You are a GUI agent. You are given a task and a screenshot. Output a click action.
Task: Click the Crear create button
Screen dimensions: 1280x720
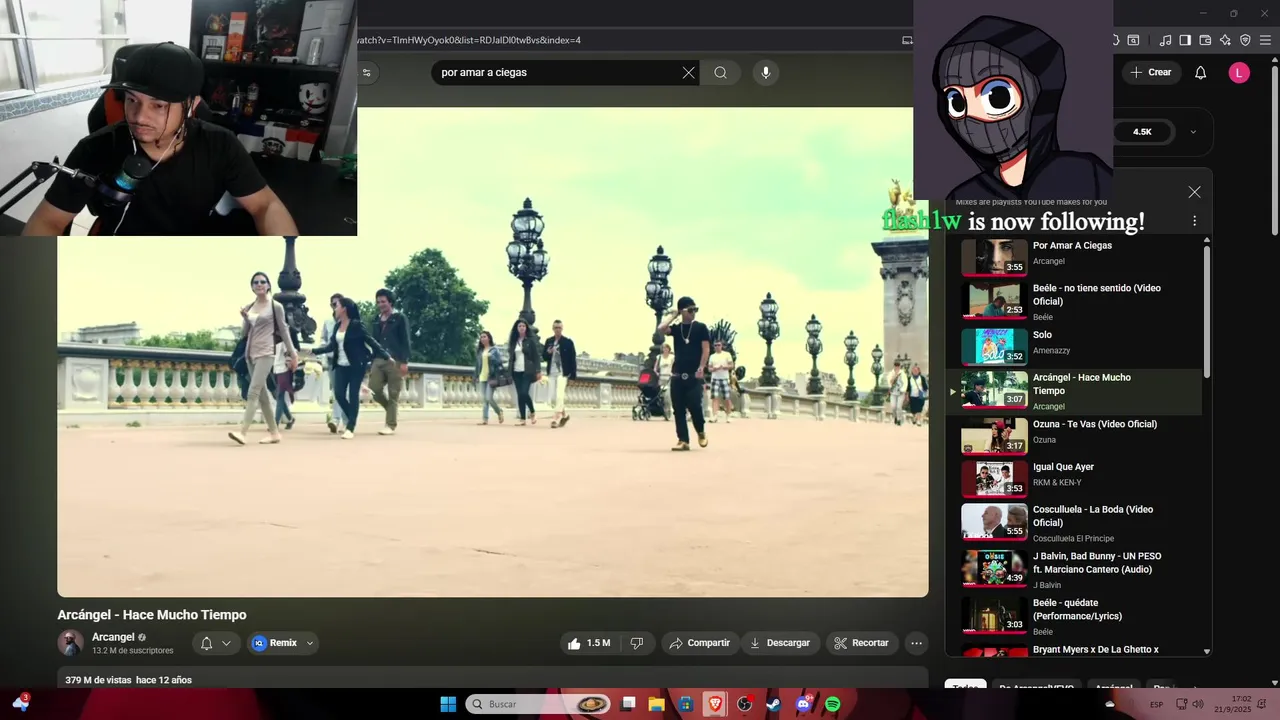coord(1150,72)
